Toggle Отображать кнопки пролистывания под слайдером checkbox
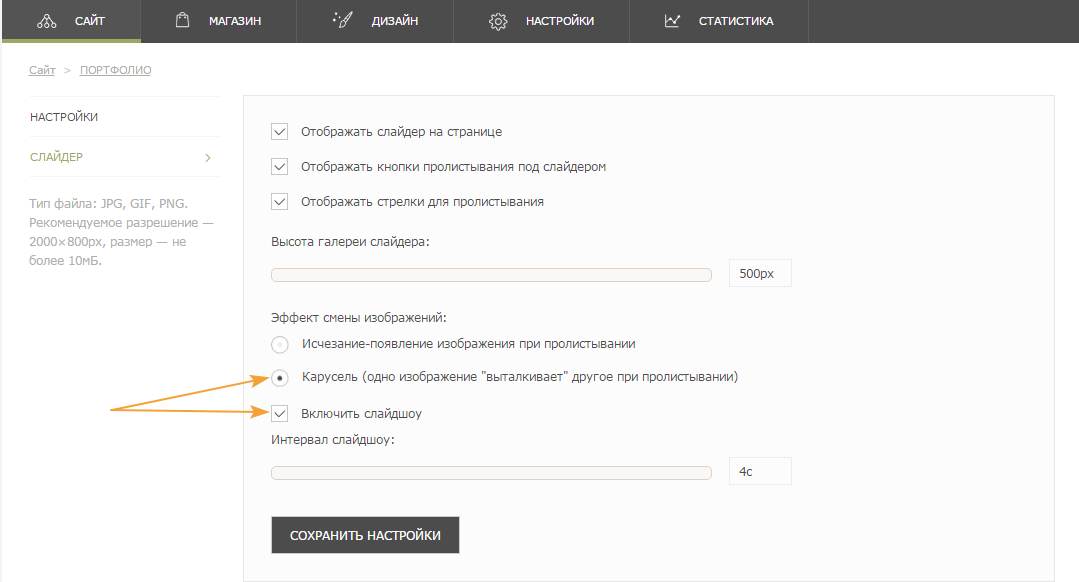 pyautogui.click(x=279, y=166)
